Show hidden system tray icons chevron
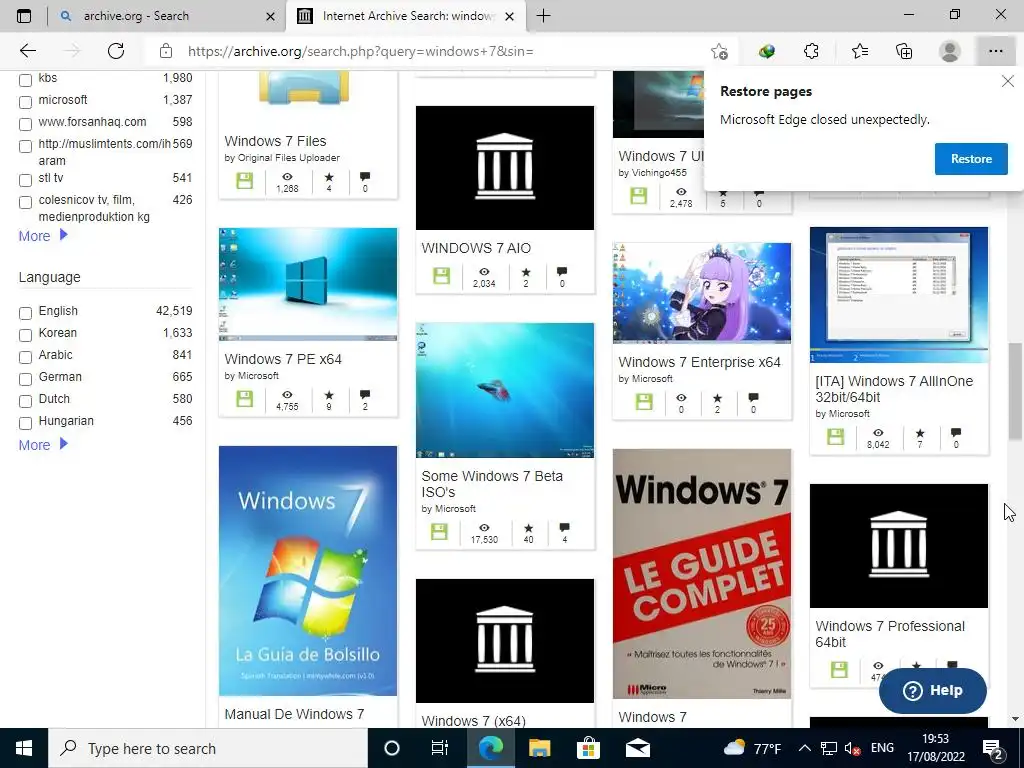Viewport: 1024px width, 768px height. pyautogui.click(x=805, y=748)
